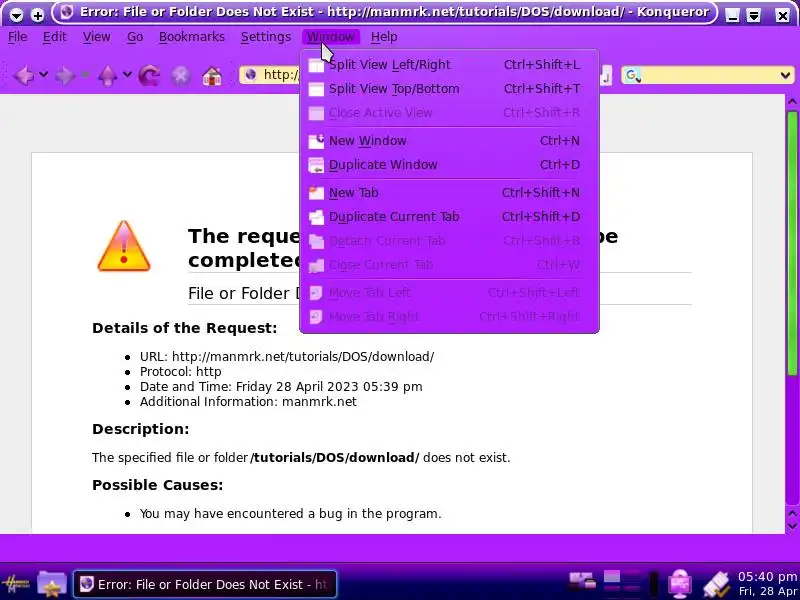Image resolution: width=800 pixels, height=600 pixels.
Task: Click the 'Protocol: http' line
Action: tap(181, 371)
